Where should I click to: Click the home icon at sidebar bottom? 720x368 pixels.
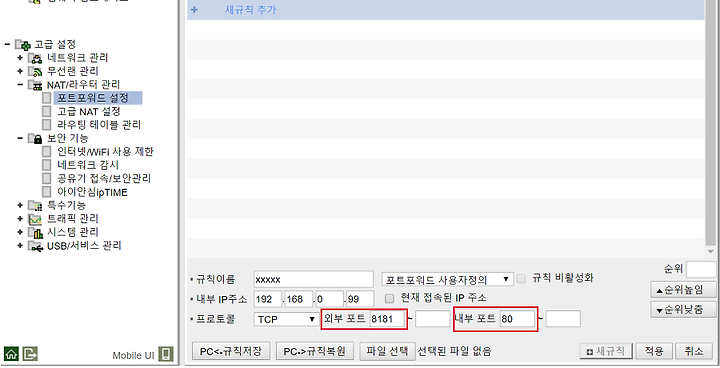coord(11,354)
